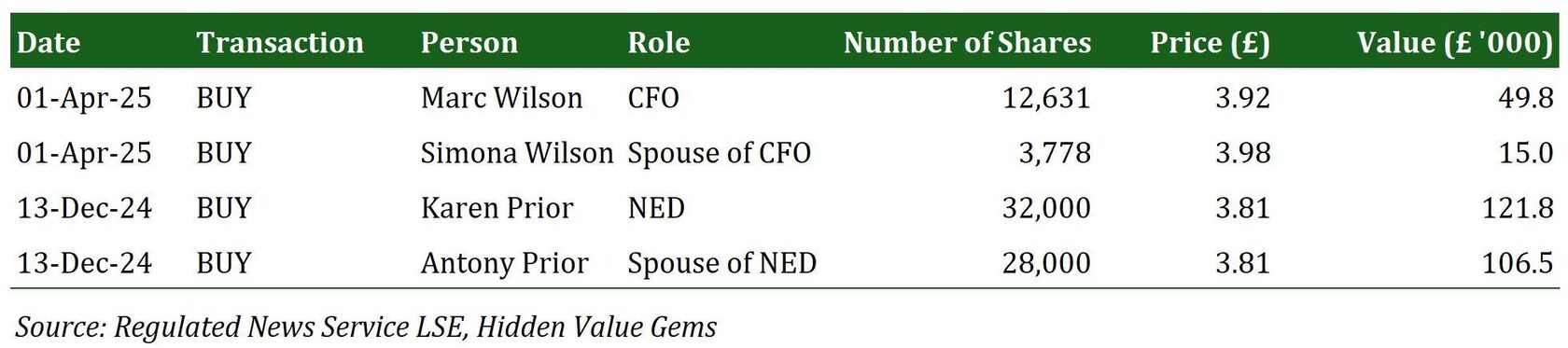The height and width of the screenshot is (348, 1568).
Task: Click the 32,000 shares cell
Action: pyautogui.click(x=1046, y=208)
